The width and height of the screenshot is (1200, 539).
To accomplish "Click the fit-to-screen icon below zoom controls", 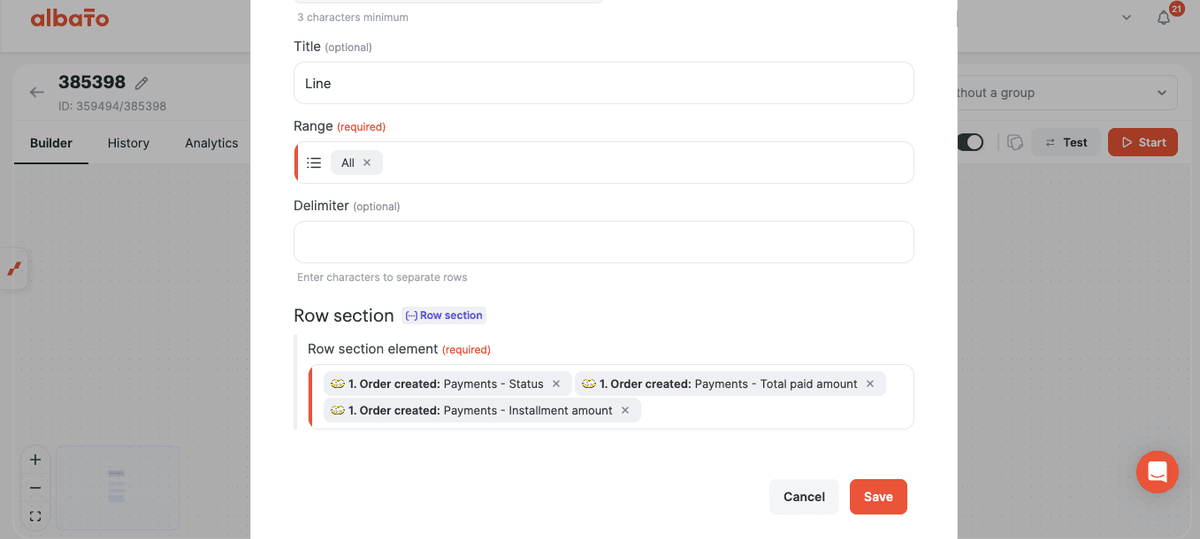I will point(35,516).
